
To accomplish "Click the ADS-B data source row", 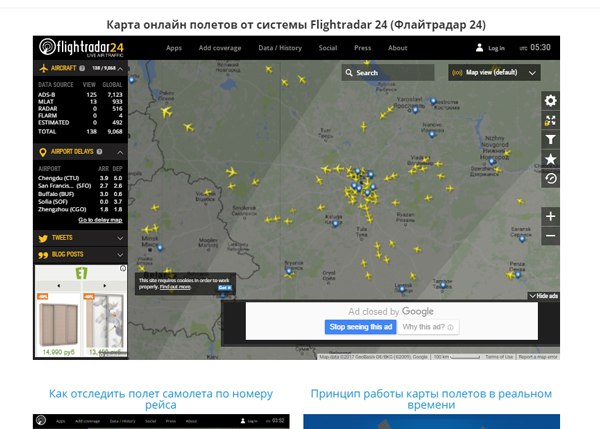I will [x=80, y=95].
